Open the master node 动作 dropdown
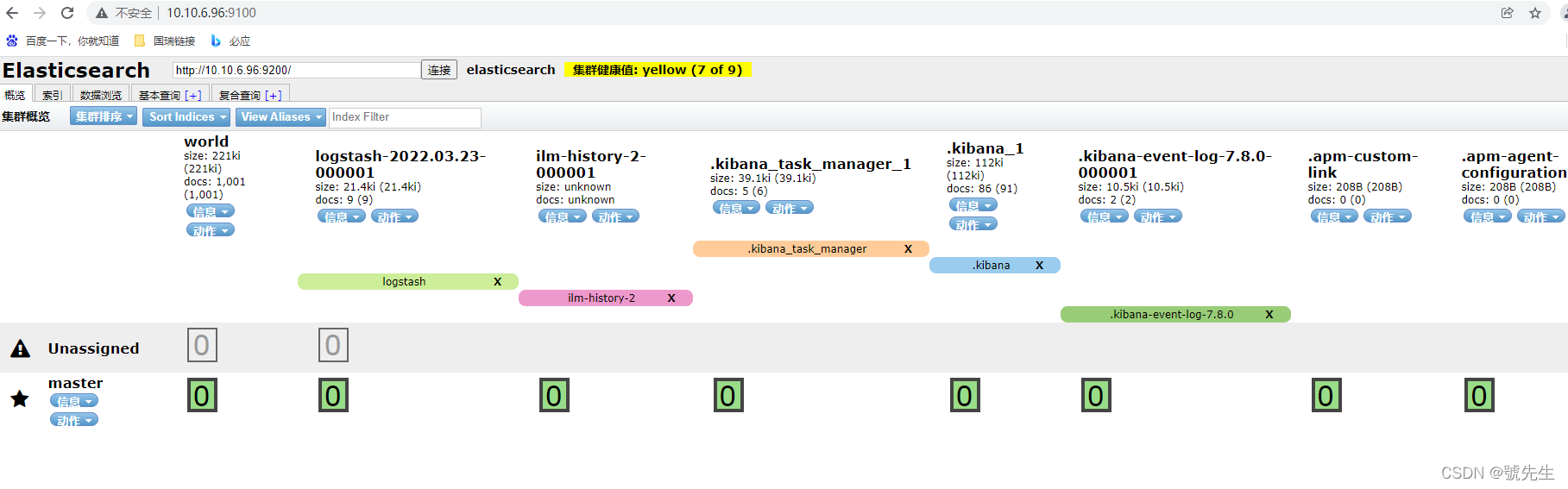This screenshot has width=1568, height=489. coord(74,420)
